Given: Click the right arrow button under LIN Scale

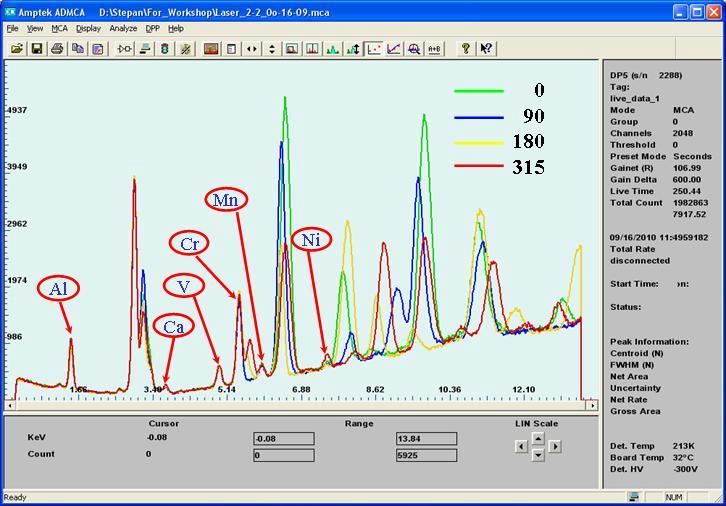Looking at the screenshot, I should click(555, 447).
